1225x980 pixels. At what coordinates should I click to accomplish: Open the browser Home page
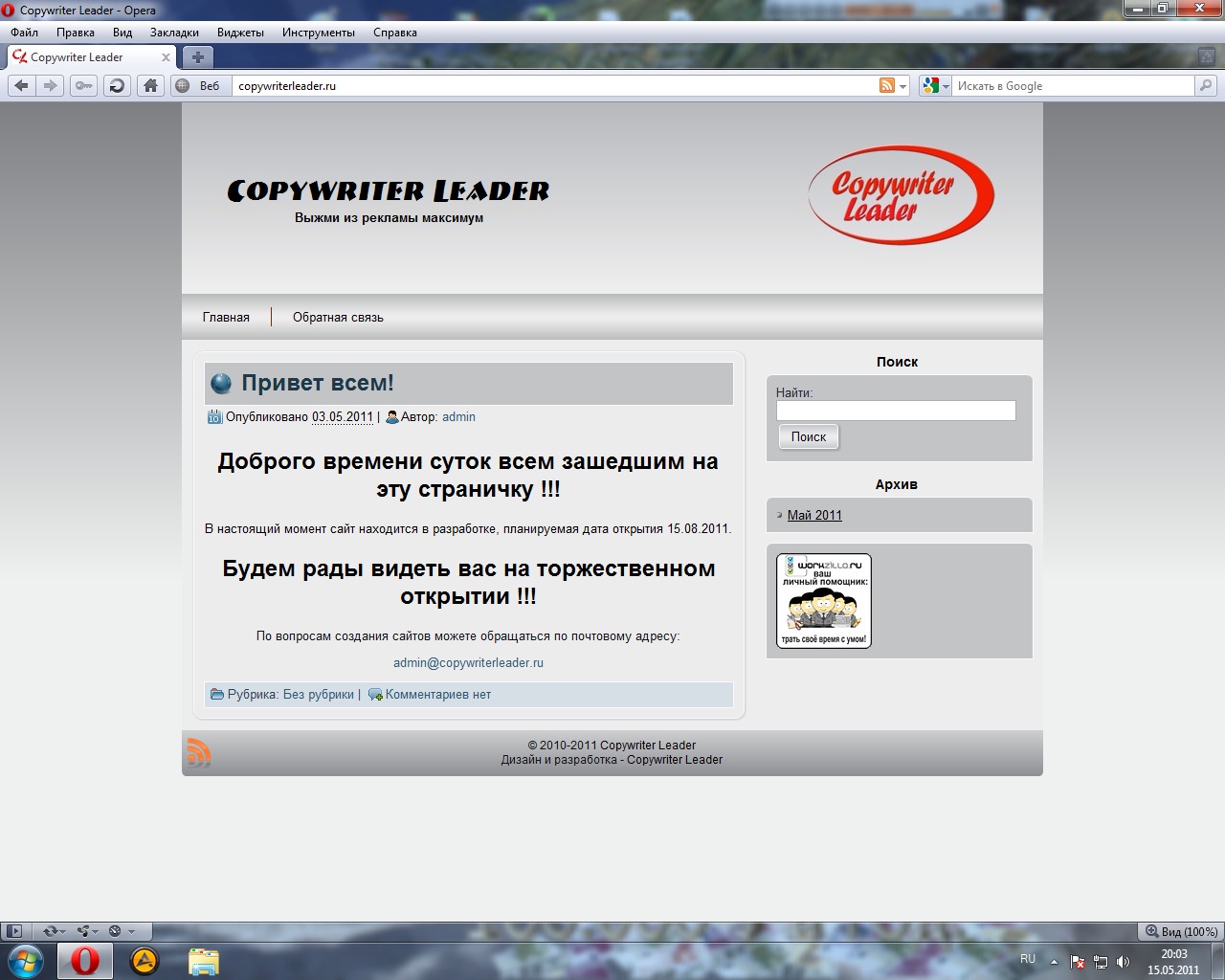click(150, 86)
